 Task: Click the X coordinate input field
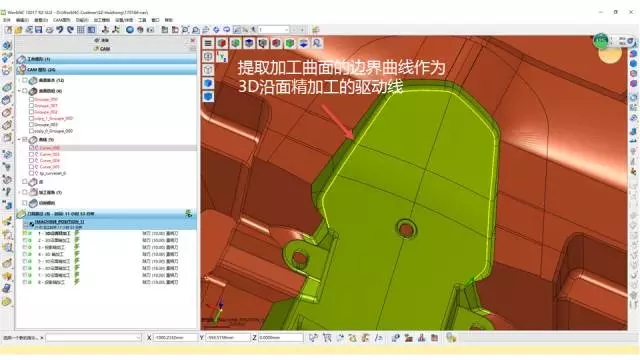tap(175, 338)
